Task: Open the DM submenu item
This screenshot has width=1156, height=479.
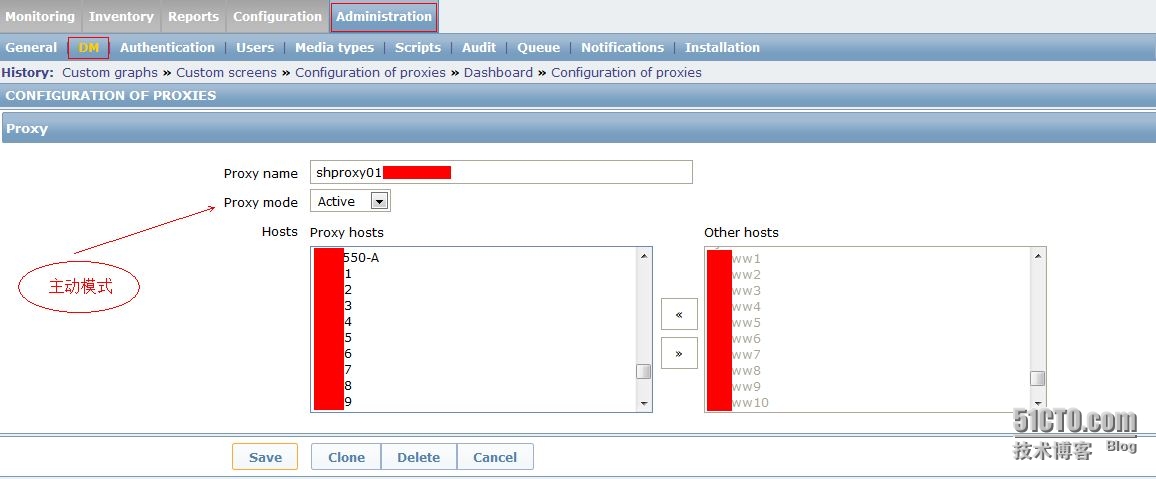Action: pos(88,47)
